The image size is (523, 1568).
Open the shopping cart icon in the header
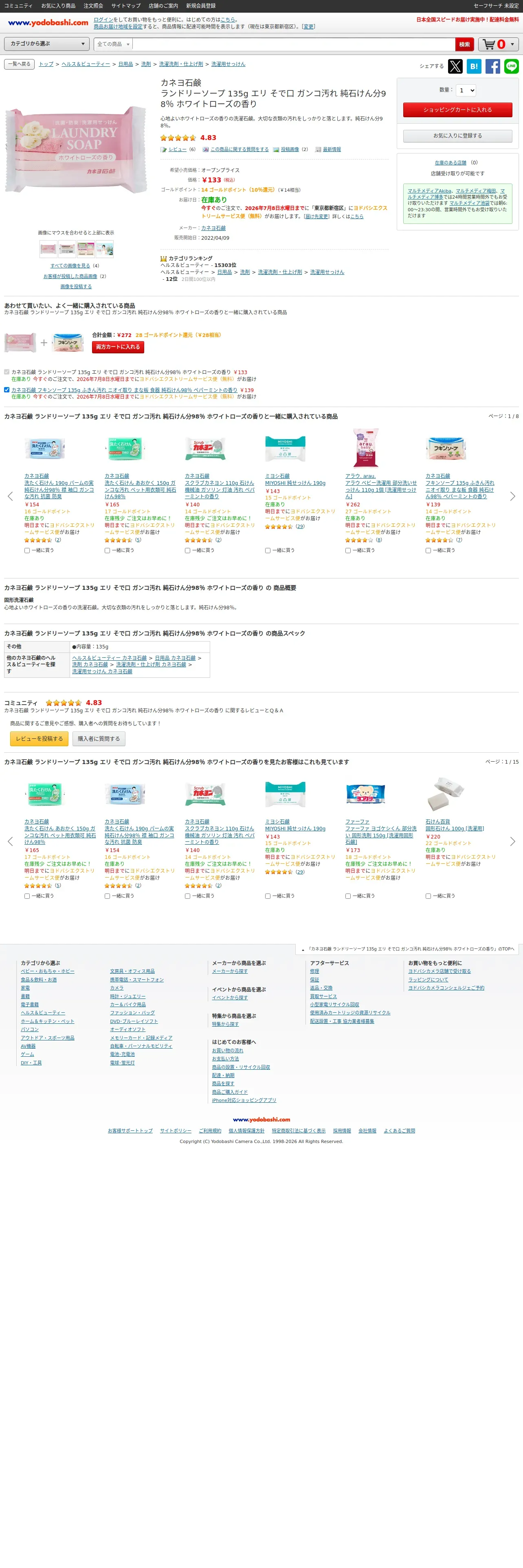click(489, 44)
